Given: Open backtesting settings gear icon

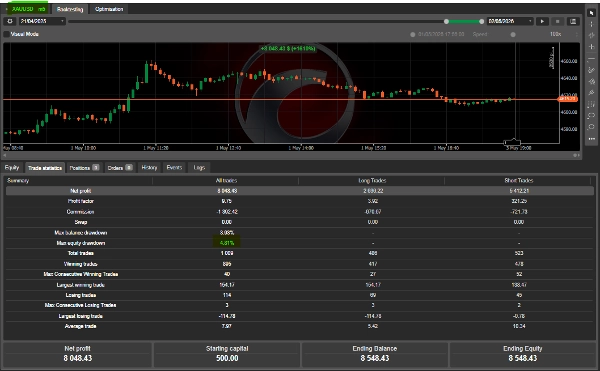Looking at the screenshot, I should coord(10,21).
